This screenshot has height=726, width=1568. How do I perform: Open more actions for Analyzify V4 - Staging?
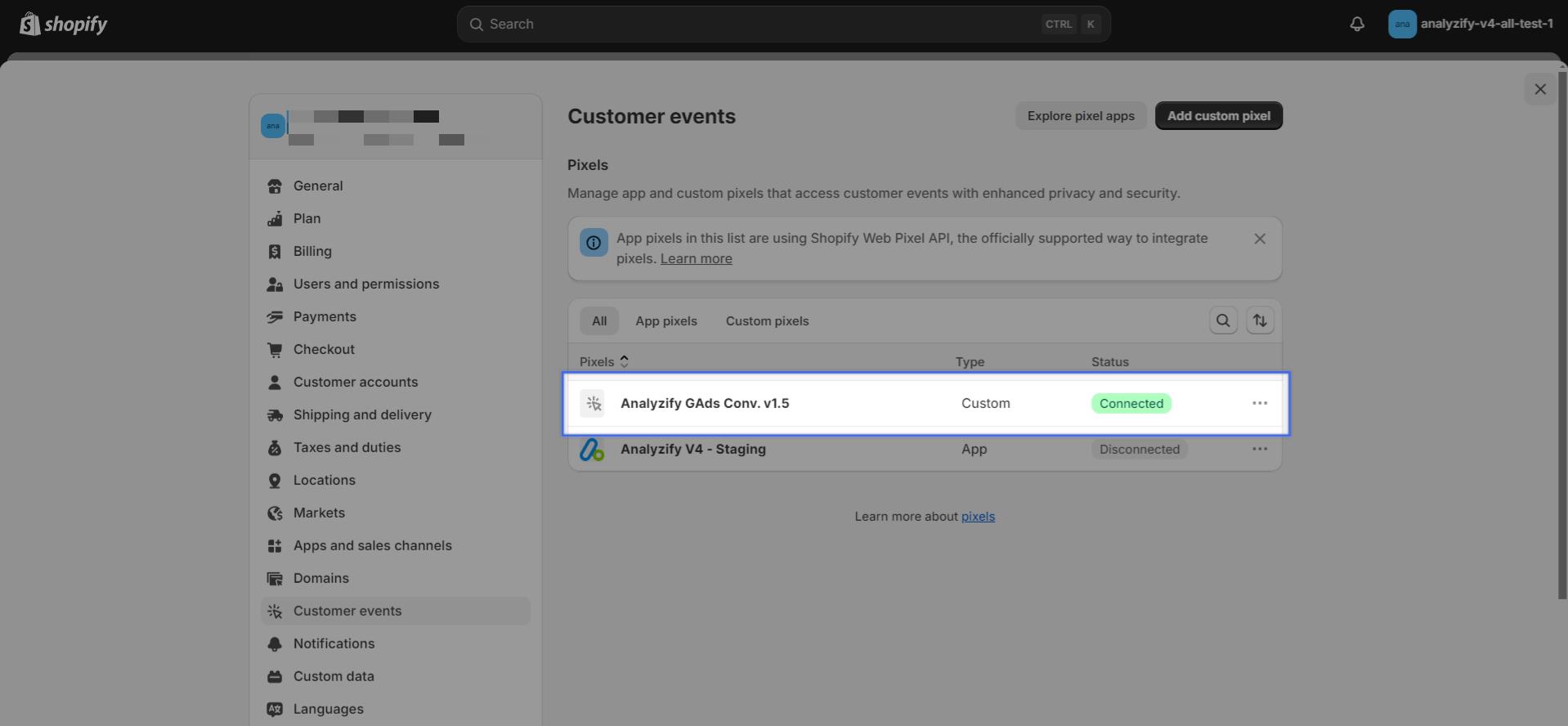1260,449
